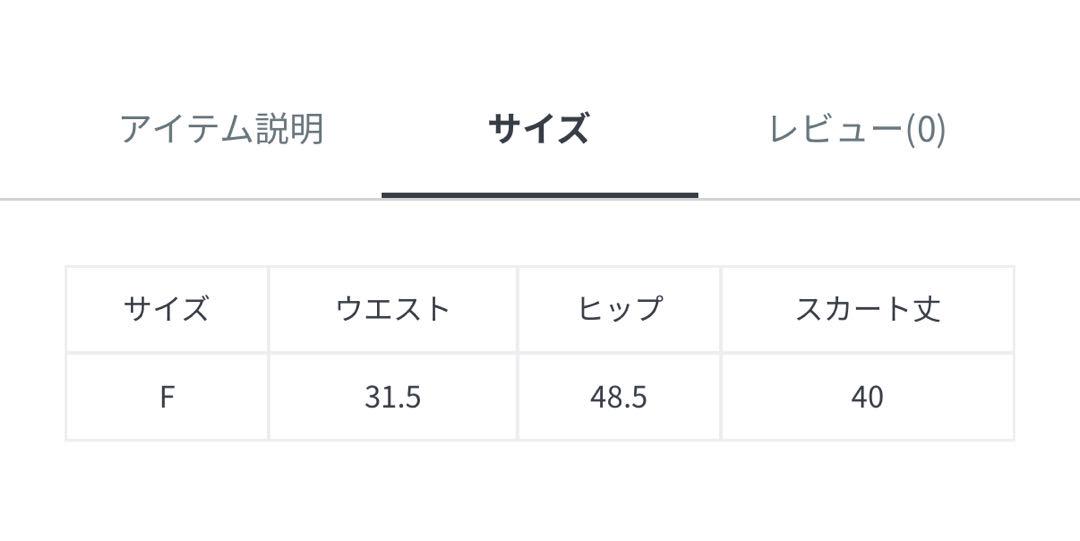Open the アイテム説明 tab
The height and width of the screenshot is (541, 1080).
tap(222, 129)
